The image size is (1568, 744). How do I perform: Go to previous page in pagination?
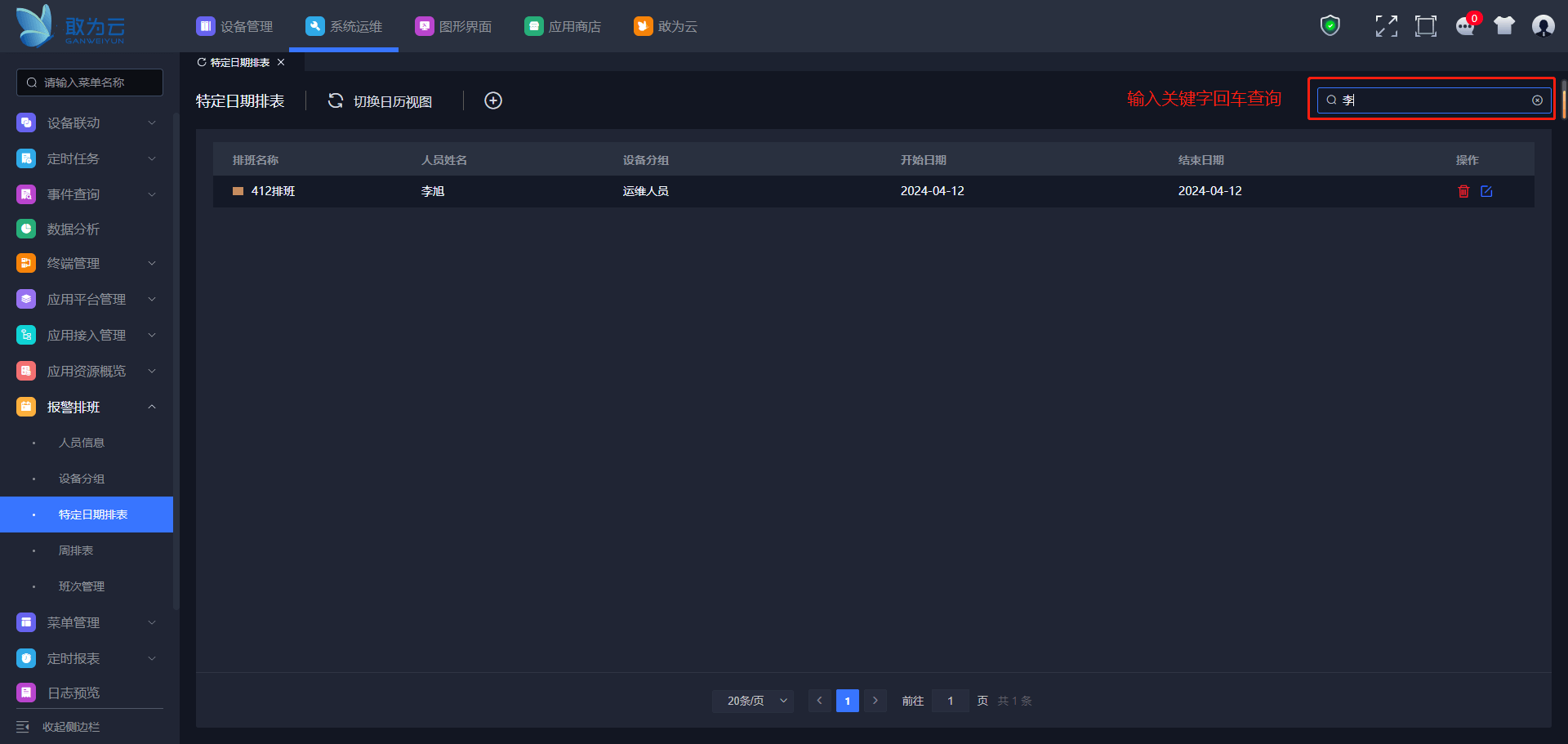(820, 701)
